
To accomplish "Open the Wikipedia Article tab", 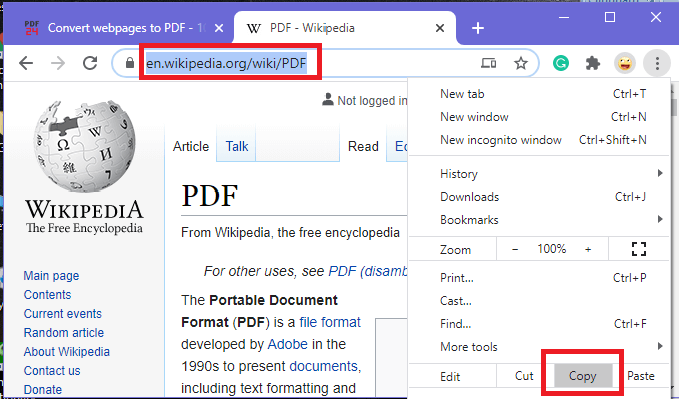I will pos(191,146).
